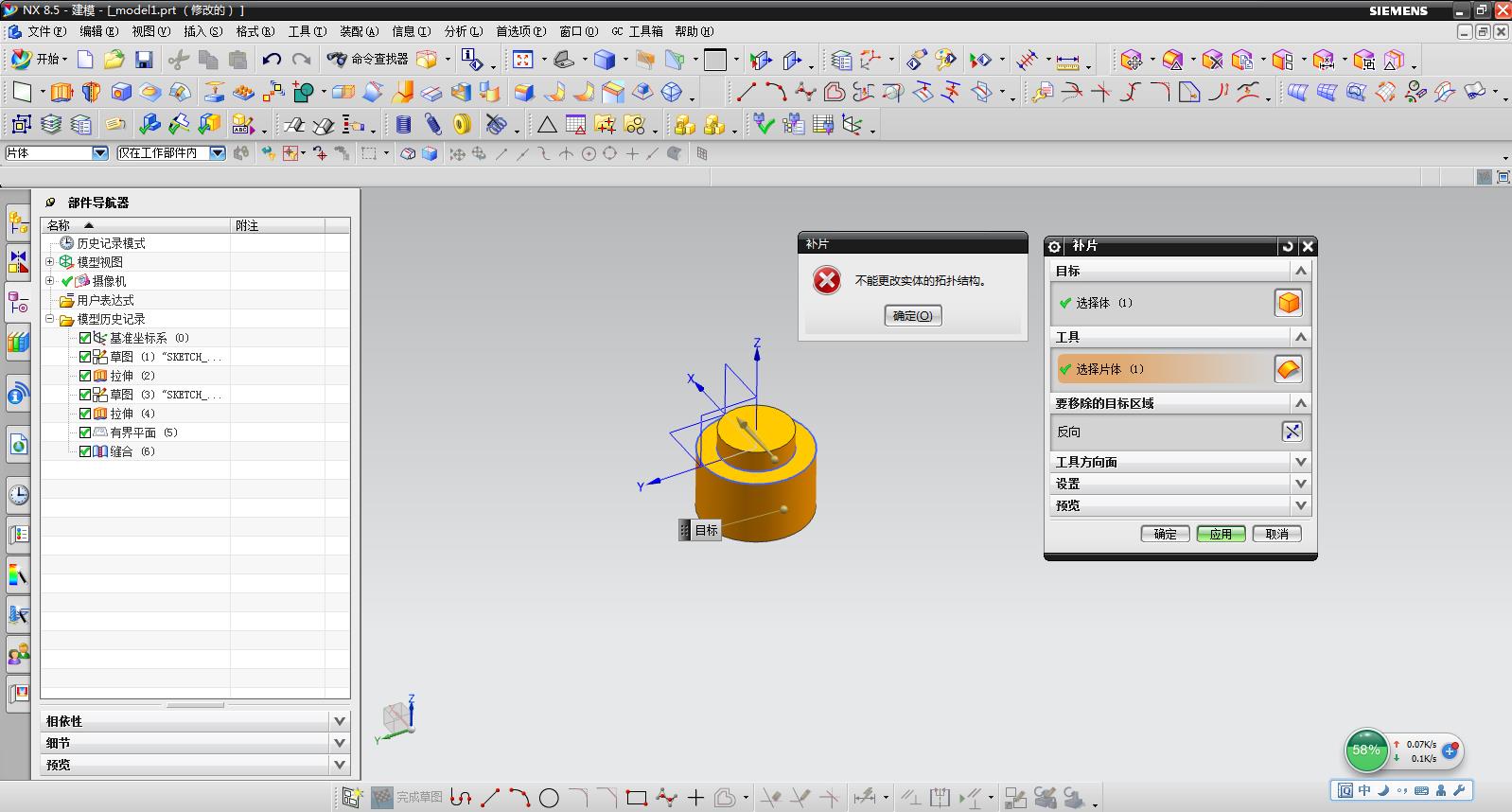Viewport: 1512px width, 812px height.
Task: Expand the 摄像机 tree node
Action: pos(50,281)
